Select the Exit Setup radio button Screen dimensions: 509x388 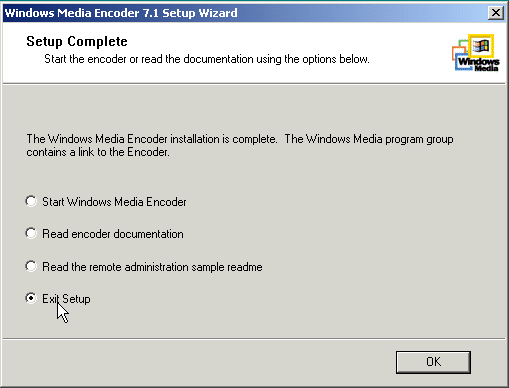coord(31,298)
